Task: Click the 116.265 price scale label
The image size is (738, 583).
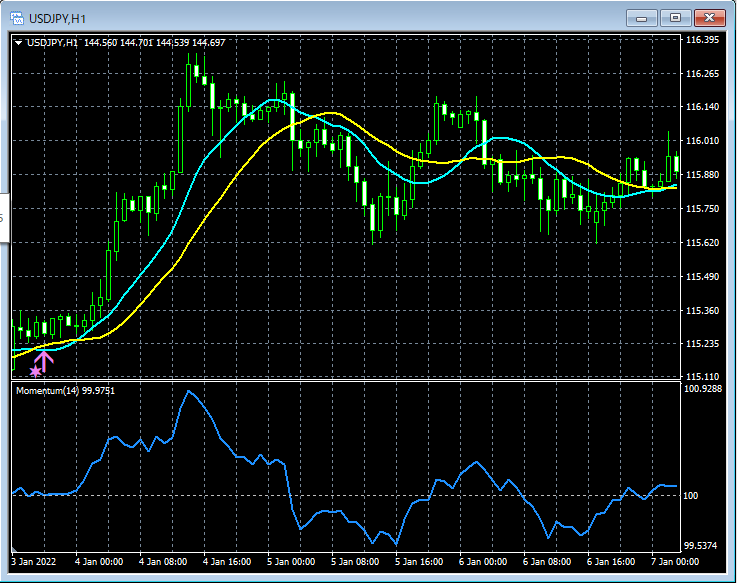Action: pyautogui.click(x=702, y=74)
